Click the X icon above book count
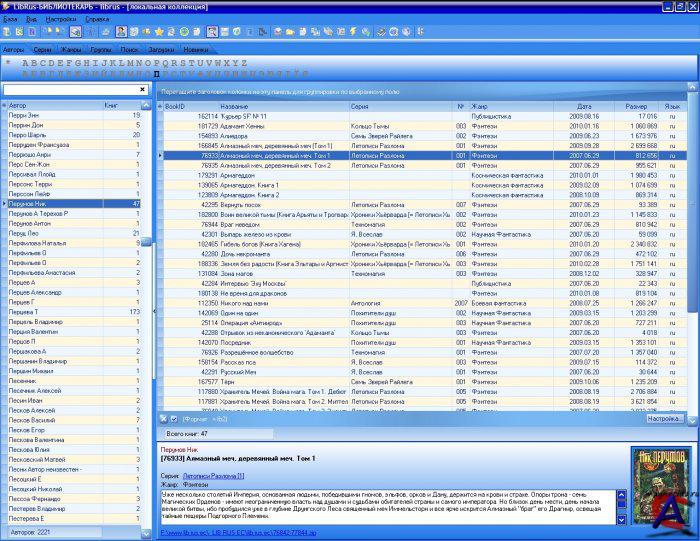 pos(164,418)
